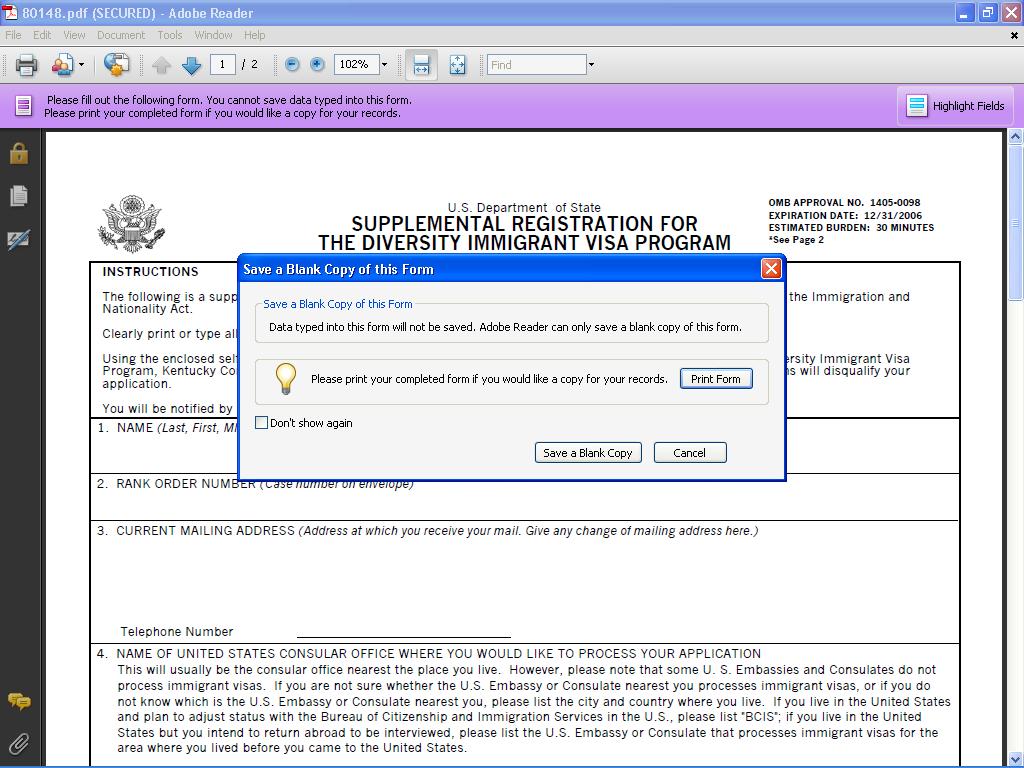Viewport: 1024px width, 768px height.
Task: Check the Don't show again checkbox
Action: (x=261, y=423)
